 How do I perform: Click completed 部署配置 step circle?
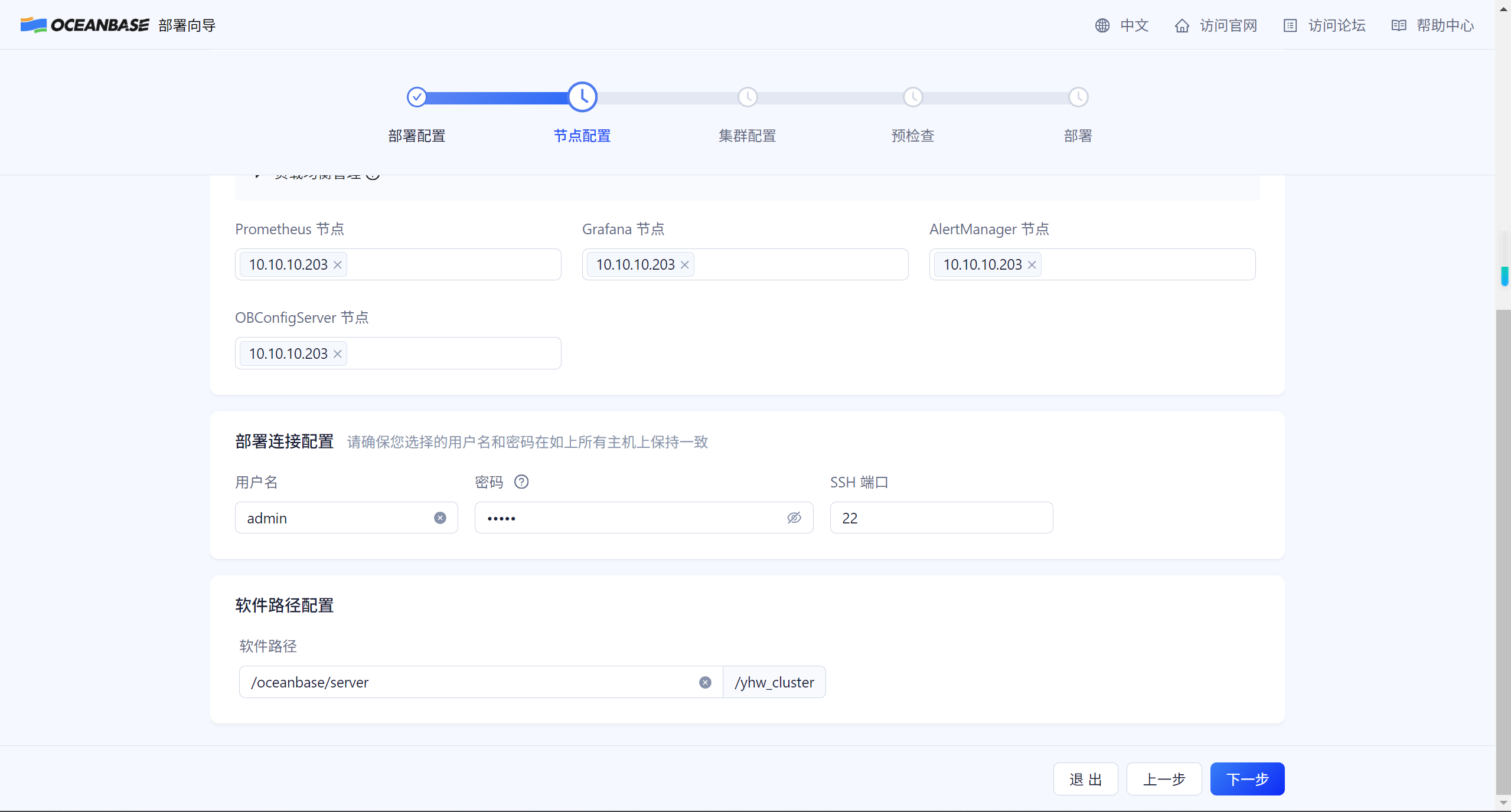tap(417, 97)
